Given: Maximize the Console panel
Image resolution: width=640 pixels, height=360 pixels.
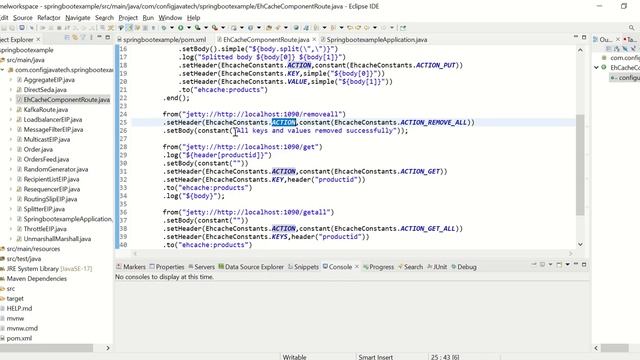Looking at the screenshot, I should click(x=584, y=264).
